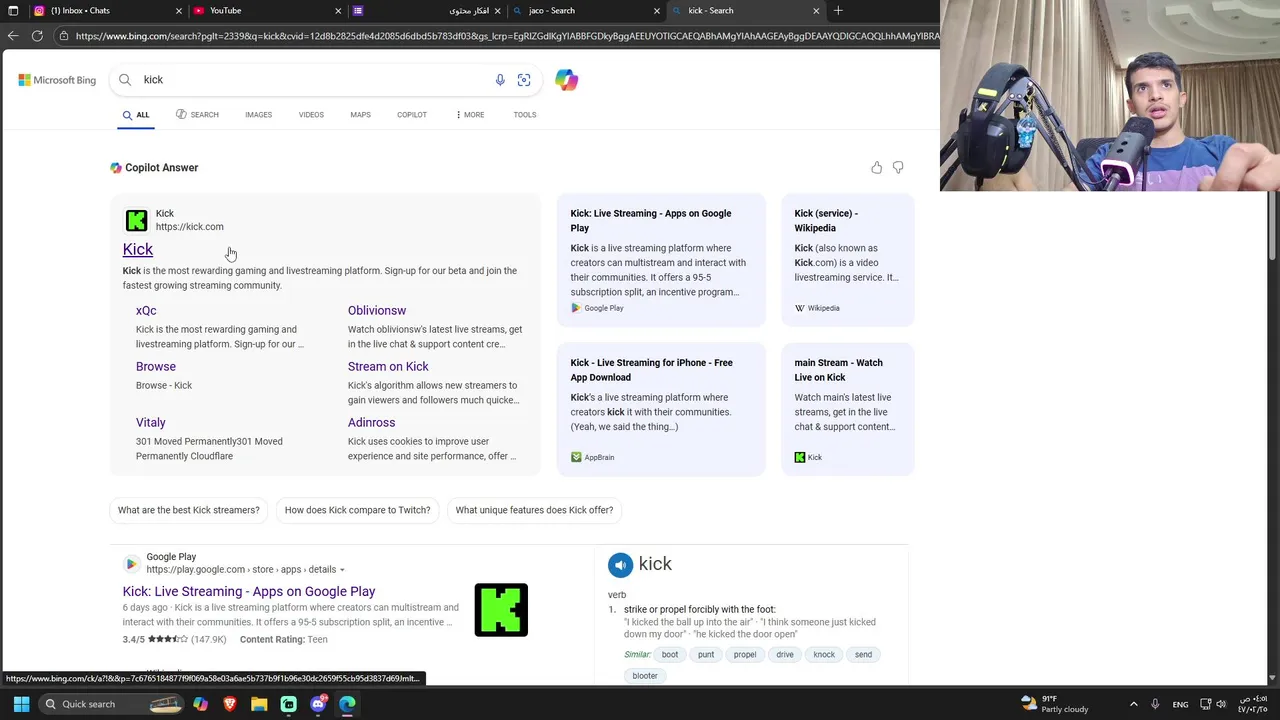The height and width of the screenshot is (720, 1280).
Task: Open Kick (service) Wikipedia card
Action: coord(847,260)
